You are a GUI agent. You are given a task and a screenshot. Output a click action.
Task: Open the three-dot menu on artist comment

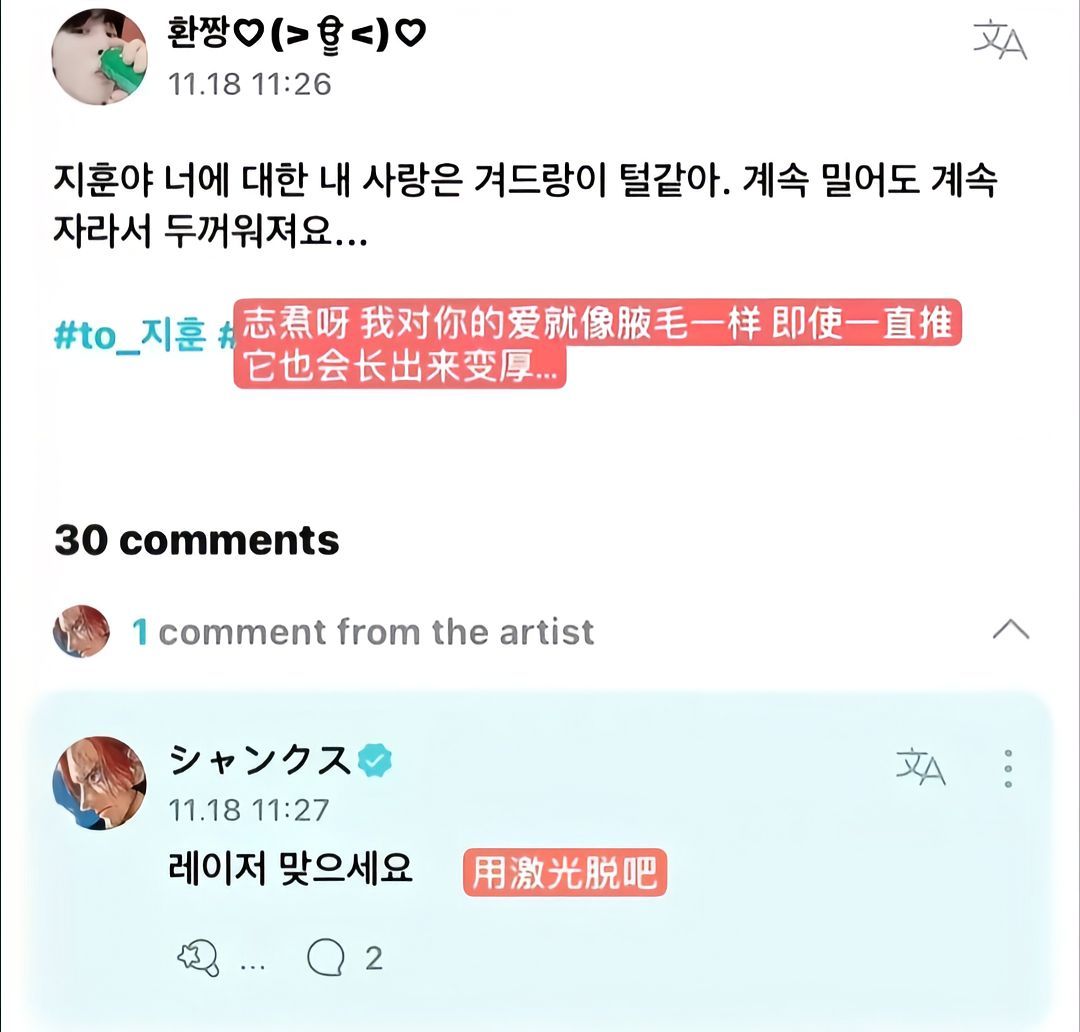tap(1007, 768)
